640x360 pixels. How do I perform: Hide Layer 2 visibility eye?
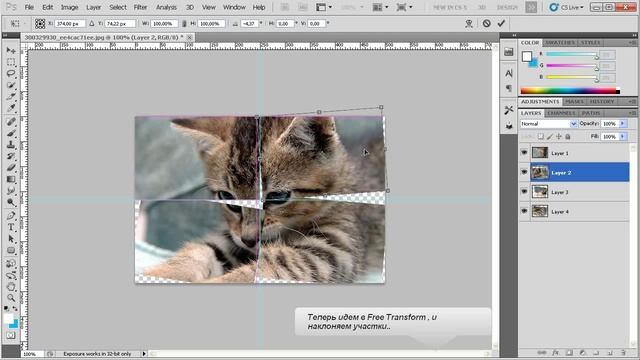[524, 172]
